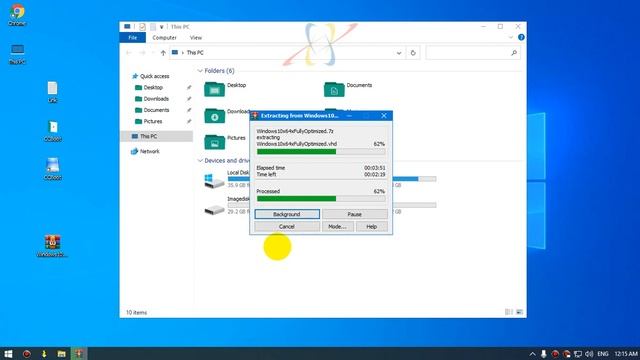Open the View ribbon tab
Screen dimensions: 640x360
(196, 38)
